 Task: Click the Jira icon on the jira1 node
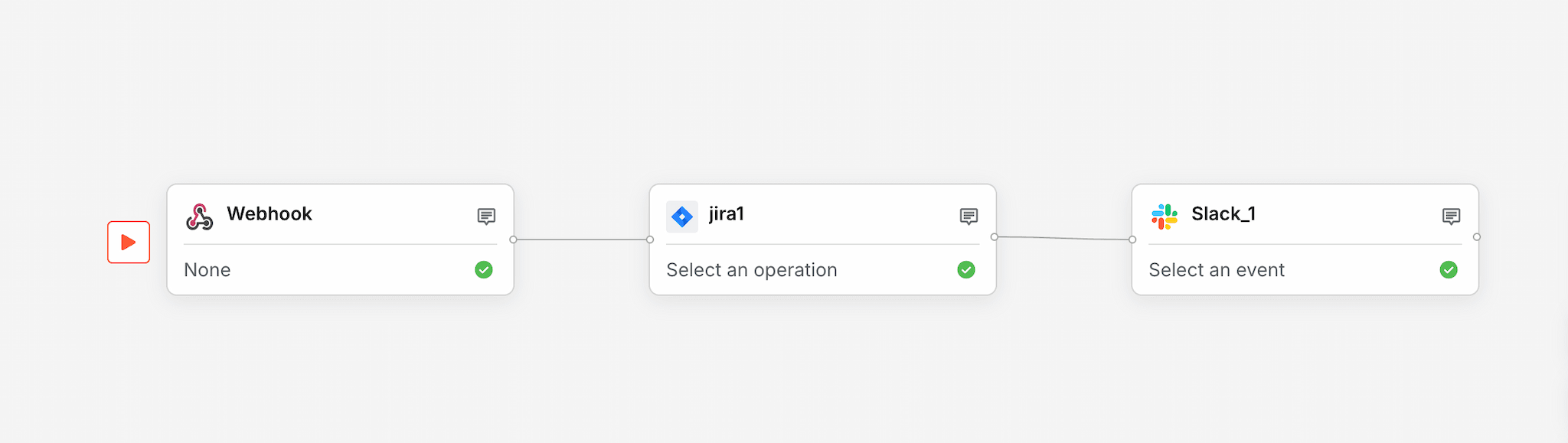[x=682, y=215]
